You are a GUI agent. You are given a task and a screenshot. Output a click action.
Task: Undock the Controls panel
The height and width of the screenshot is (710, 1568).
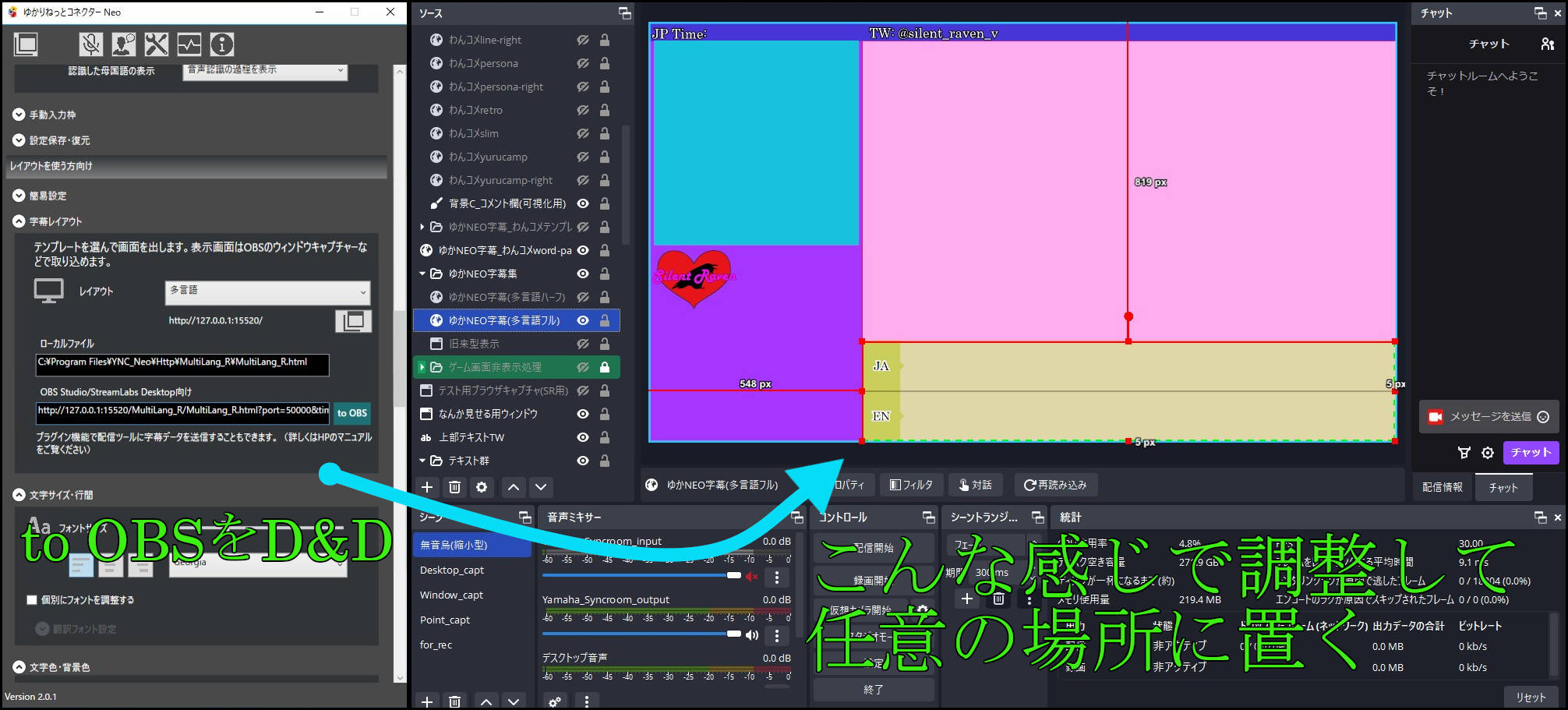click(x=928, y=517)
